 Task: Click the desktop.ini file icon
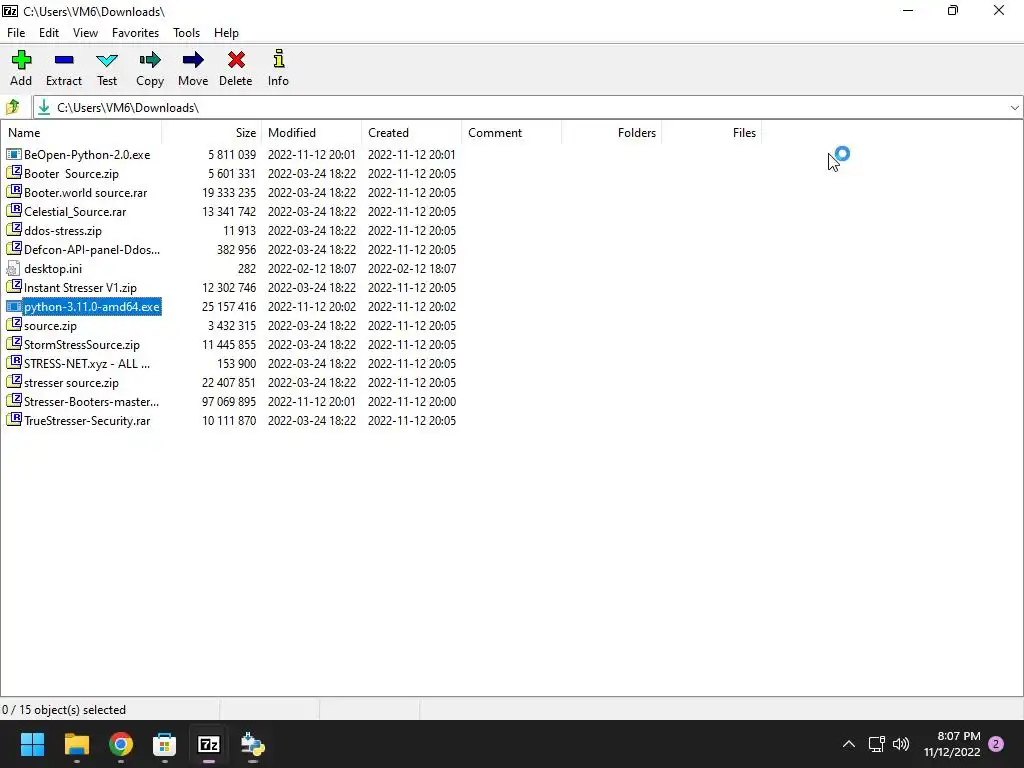[13, 268]
